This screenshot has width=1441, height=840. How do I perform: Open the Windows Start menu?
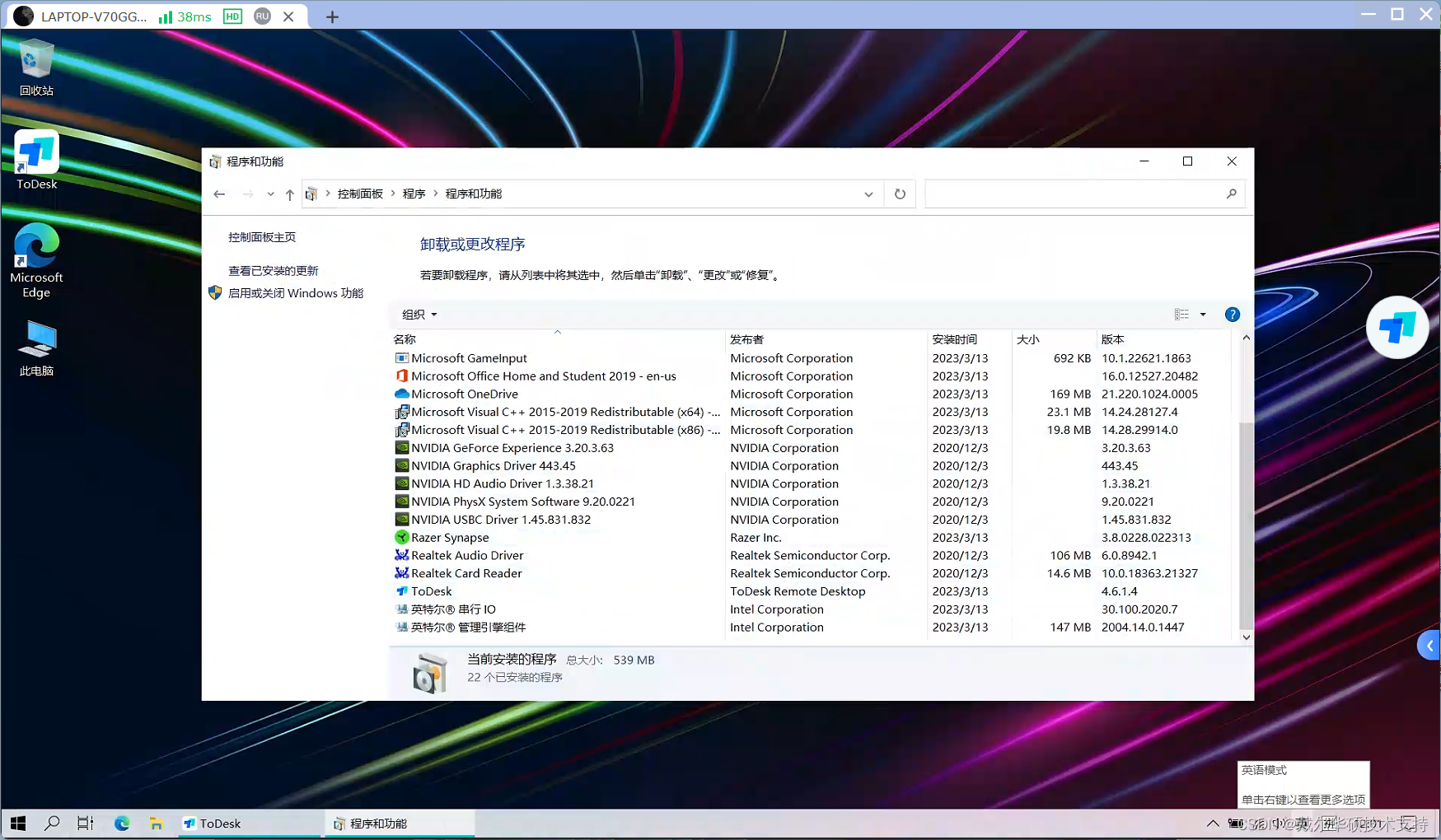point(18,824)
